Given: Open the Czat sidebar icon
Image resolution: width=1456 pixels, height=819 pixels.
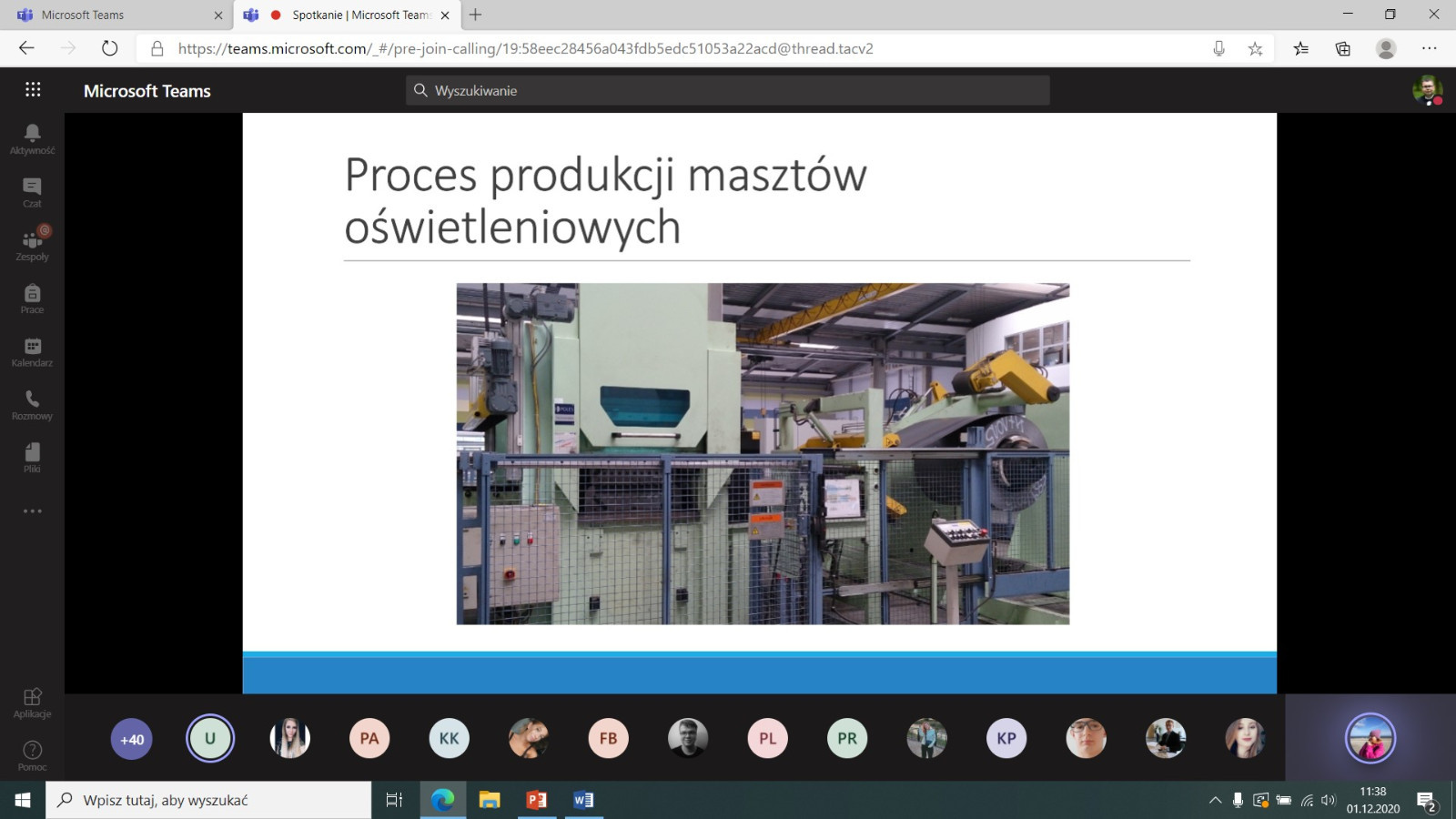Looking at the screenshot, I should pos(32,192).
